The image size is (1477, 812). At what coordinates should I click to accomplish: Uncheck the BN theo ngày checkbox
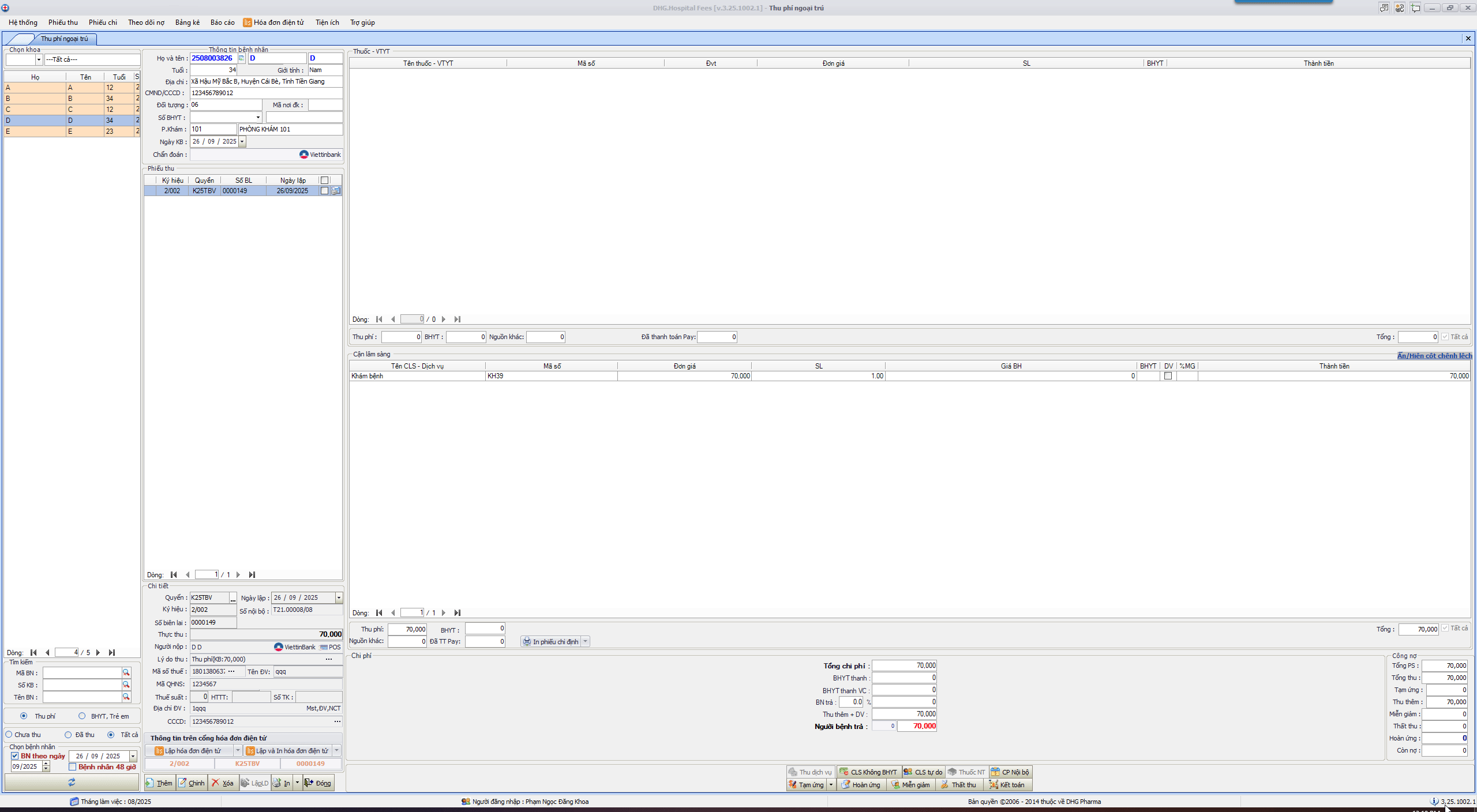point(15,755)
